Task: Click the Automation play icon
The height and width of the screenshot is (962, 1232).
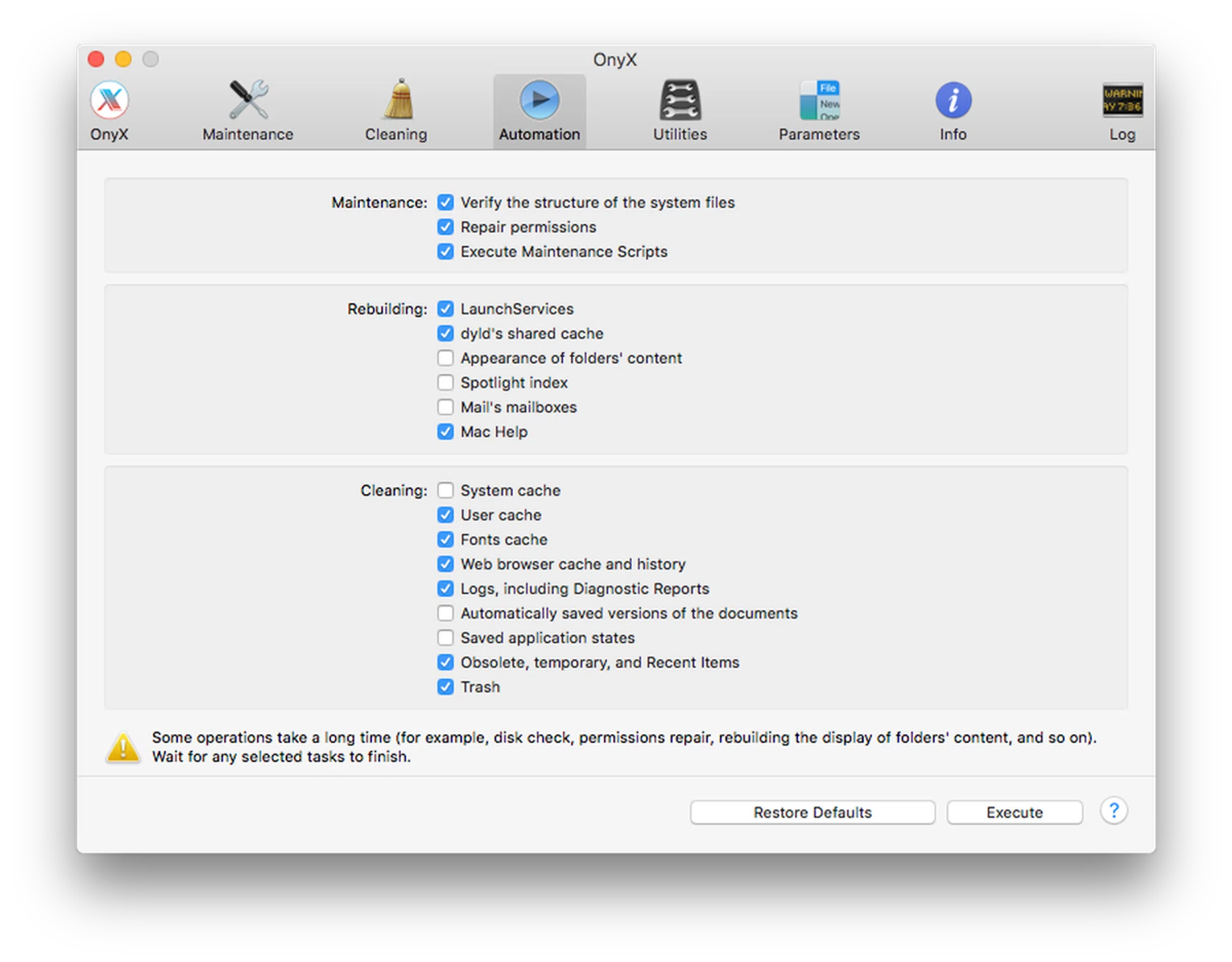Action: [539, 100]
